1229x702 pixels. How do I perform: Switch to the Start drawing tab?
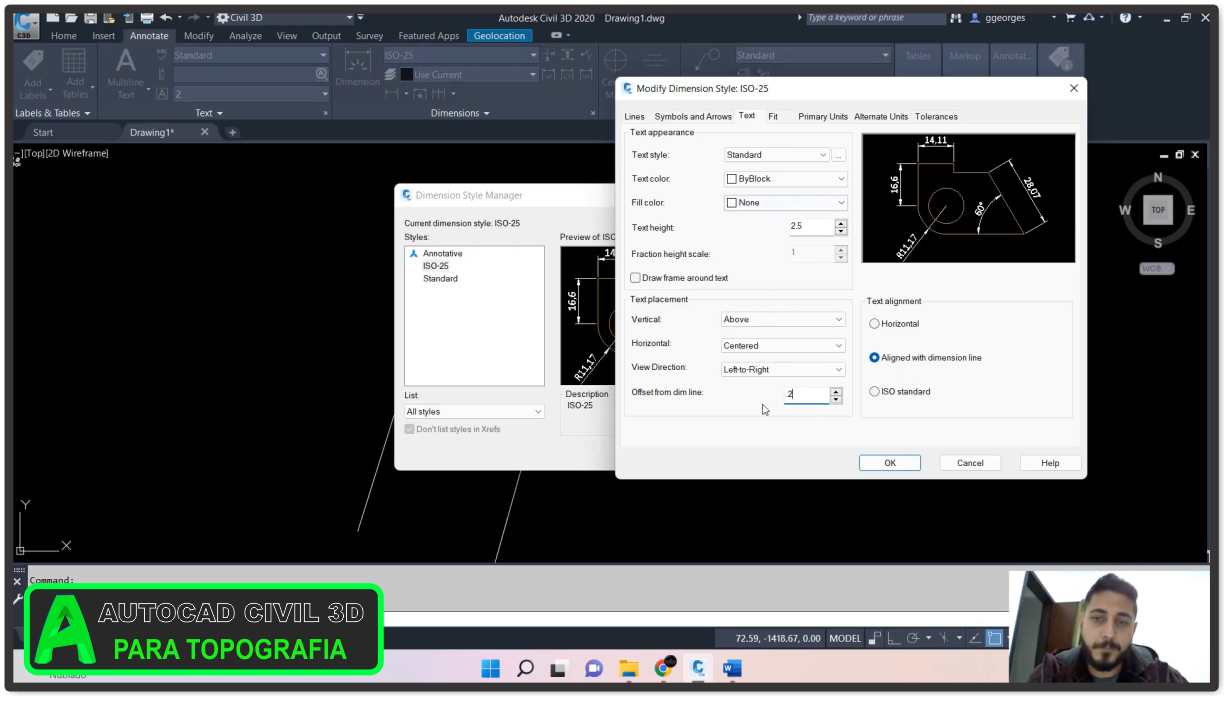[x=43, y=132]
